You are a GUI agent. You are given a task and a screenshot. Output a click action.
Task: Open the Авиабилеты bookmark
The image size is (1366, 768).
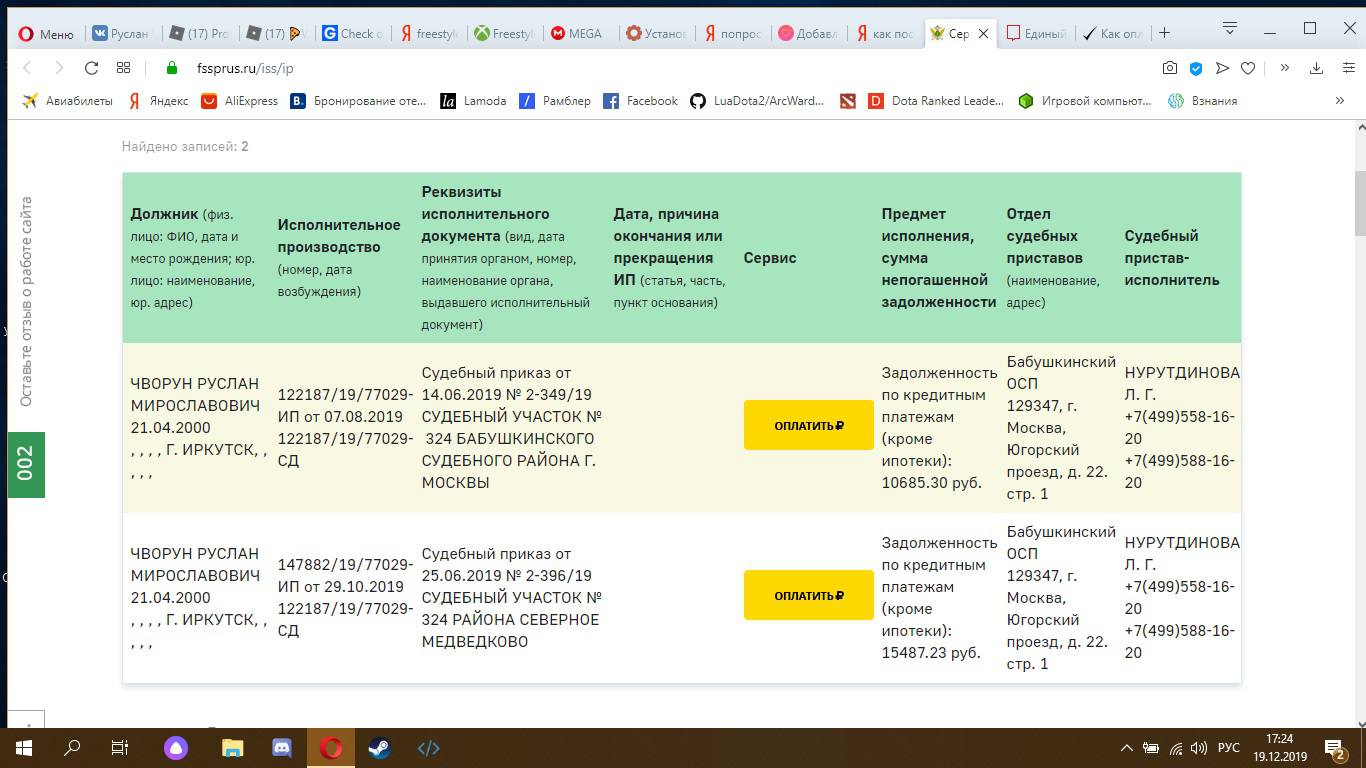coord(67,100)
